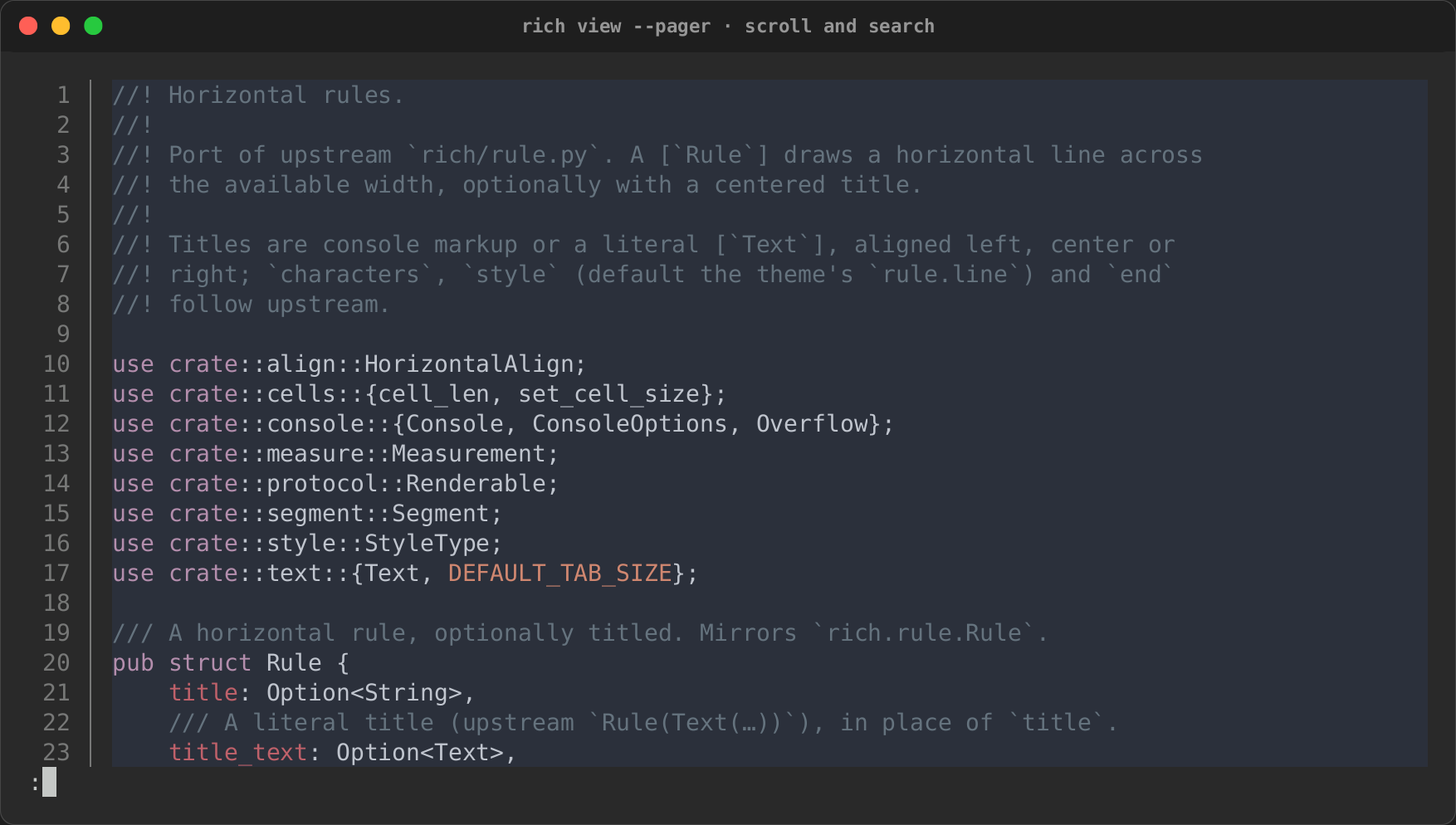Click line number 23 in the gutter

pos(56,753)
